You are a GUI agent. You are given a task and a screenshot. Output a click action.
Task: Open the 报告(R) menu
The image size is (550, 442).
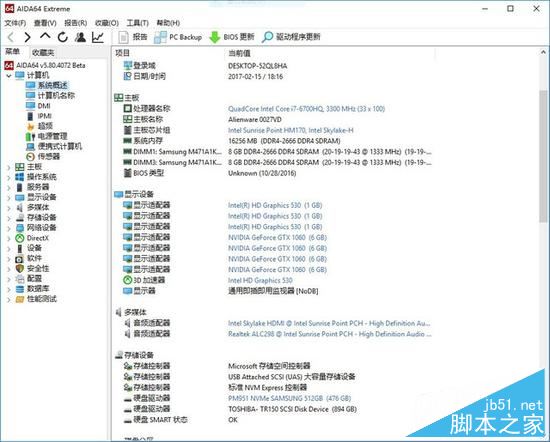click(x=75, y=23)
